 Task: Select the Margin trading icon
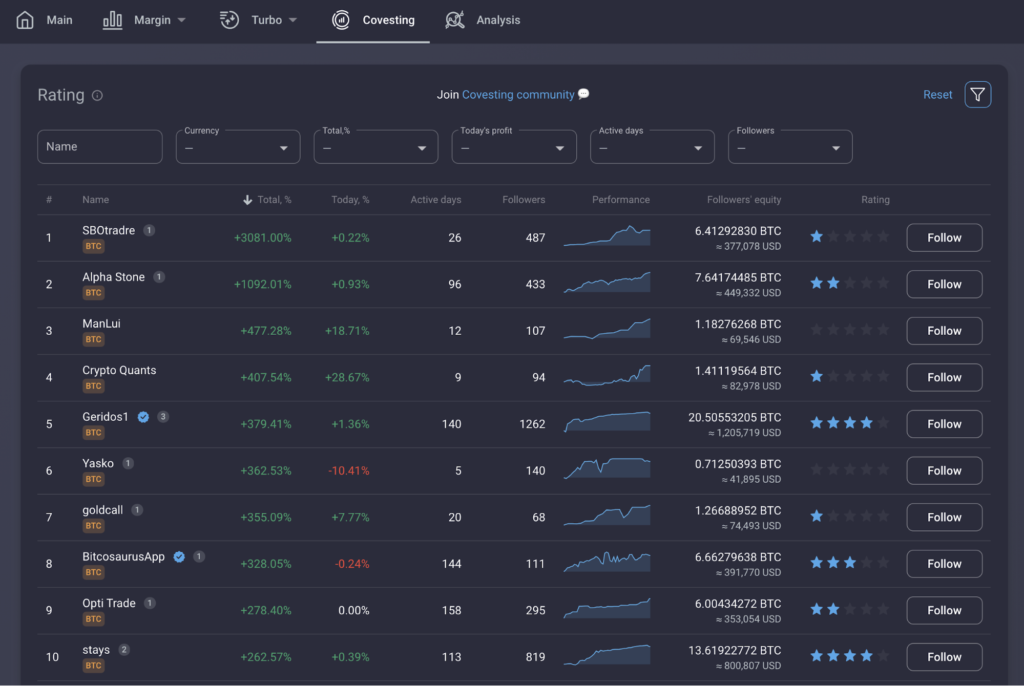pyautogui.click(x=113, y=19)
